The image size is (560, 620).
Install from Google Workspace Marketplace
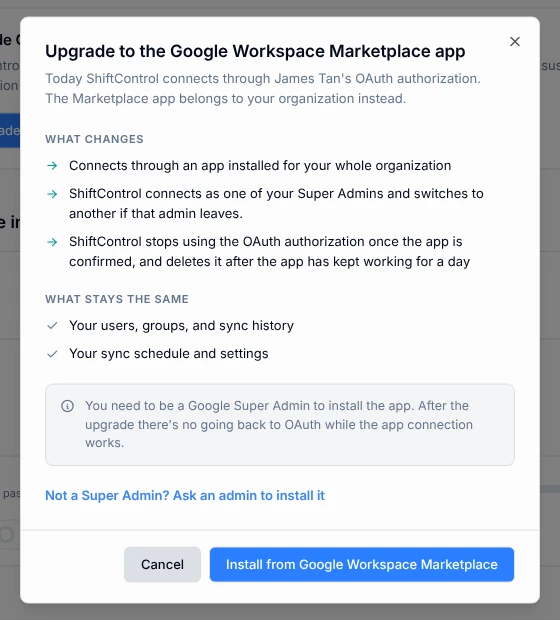click(361, 564)
